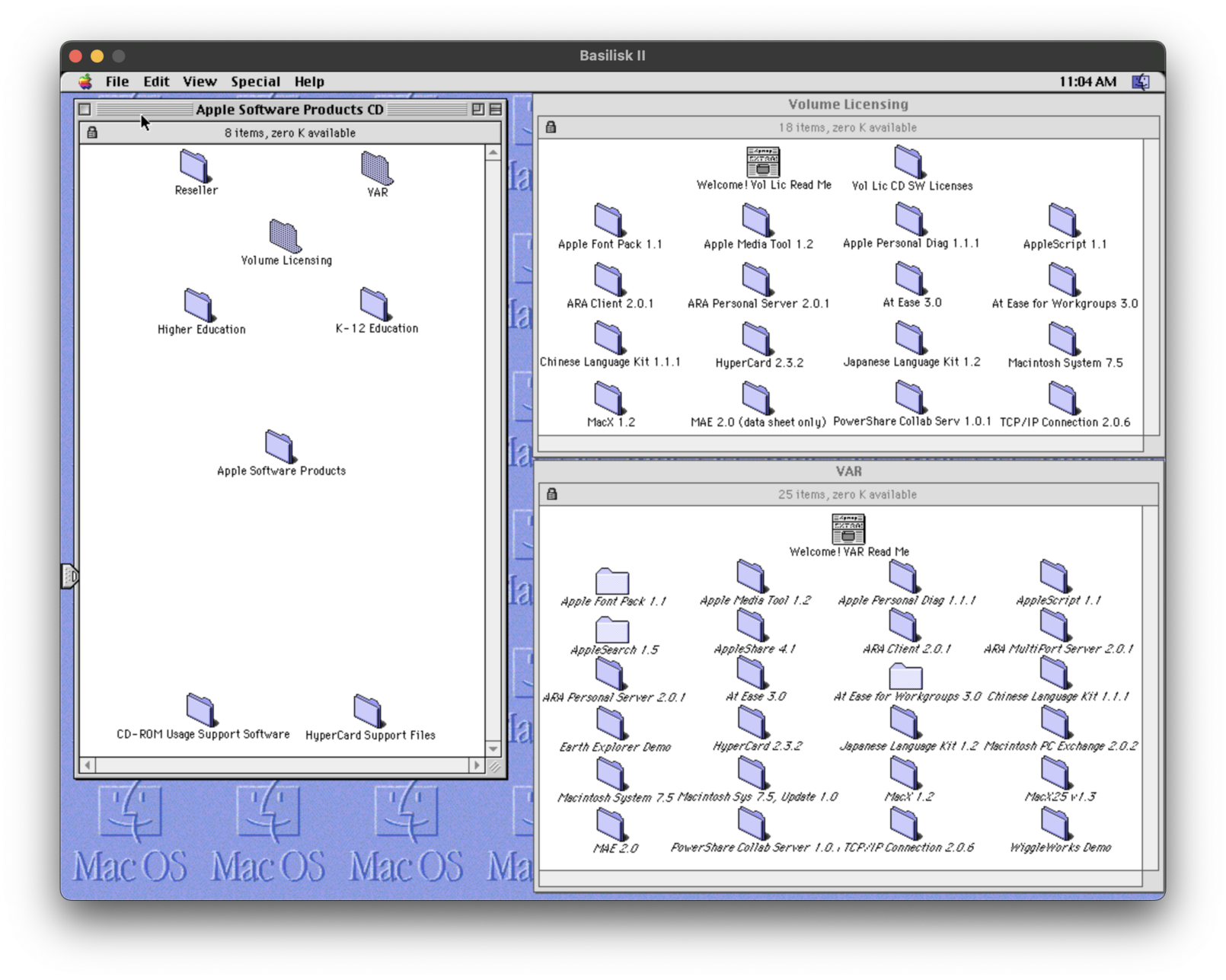Open the Higher Education folder

point(200,305)
